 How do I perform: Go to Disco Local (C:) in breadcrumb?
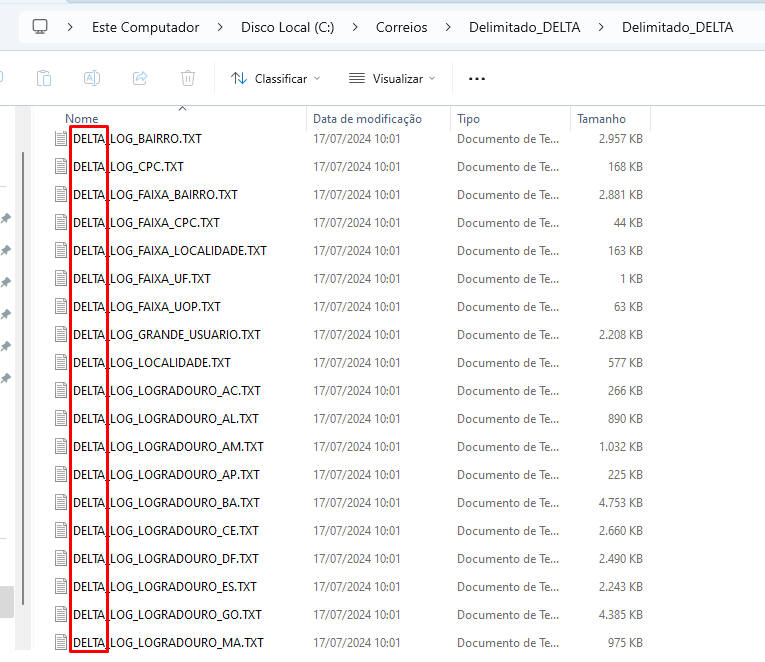pos(287,27)
